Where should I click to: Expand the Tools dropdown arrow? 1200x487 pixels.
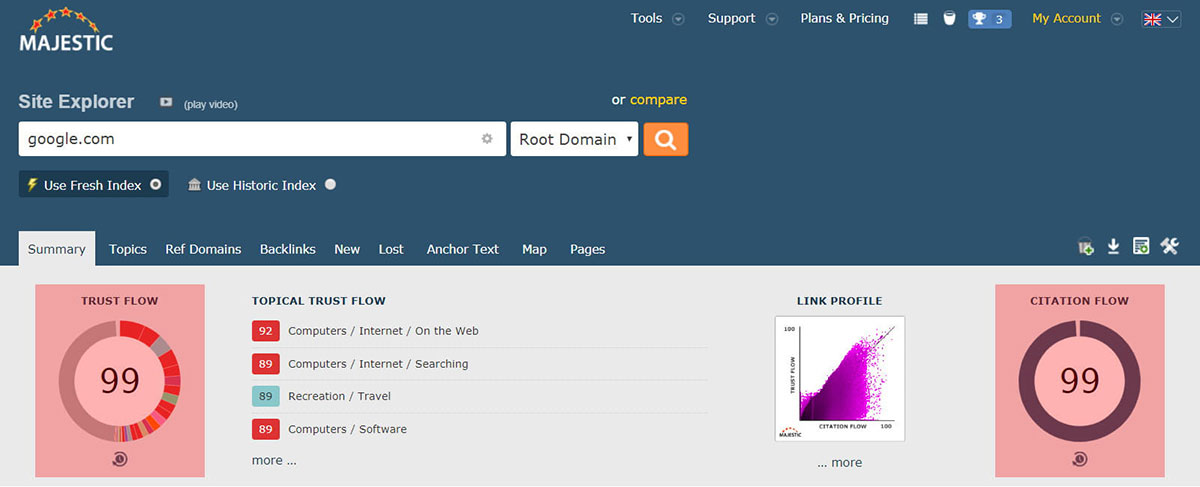pyautogui.click(x=678, y=19)
